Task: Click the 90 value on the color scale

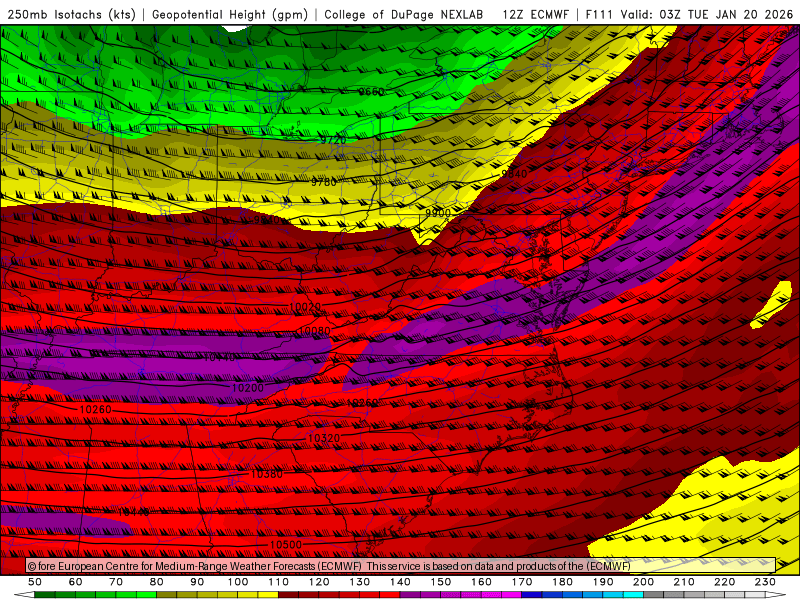Action: point(197,582)
